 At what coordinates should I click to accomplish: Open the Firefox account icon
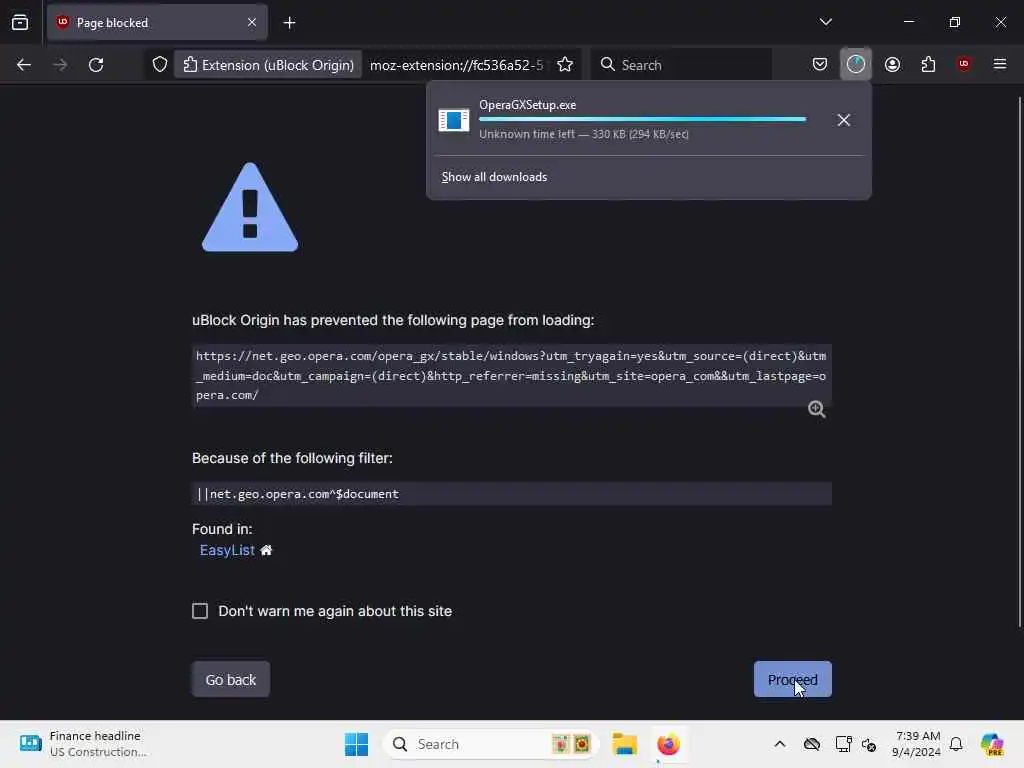[x=892, y=64]
